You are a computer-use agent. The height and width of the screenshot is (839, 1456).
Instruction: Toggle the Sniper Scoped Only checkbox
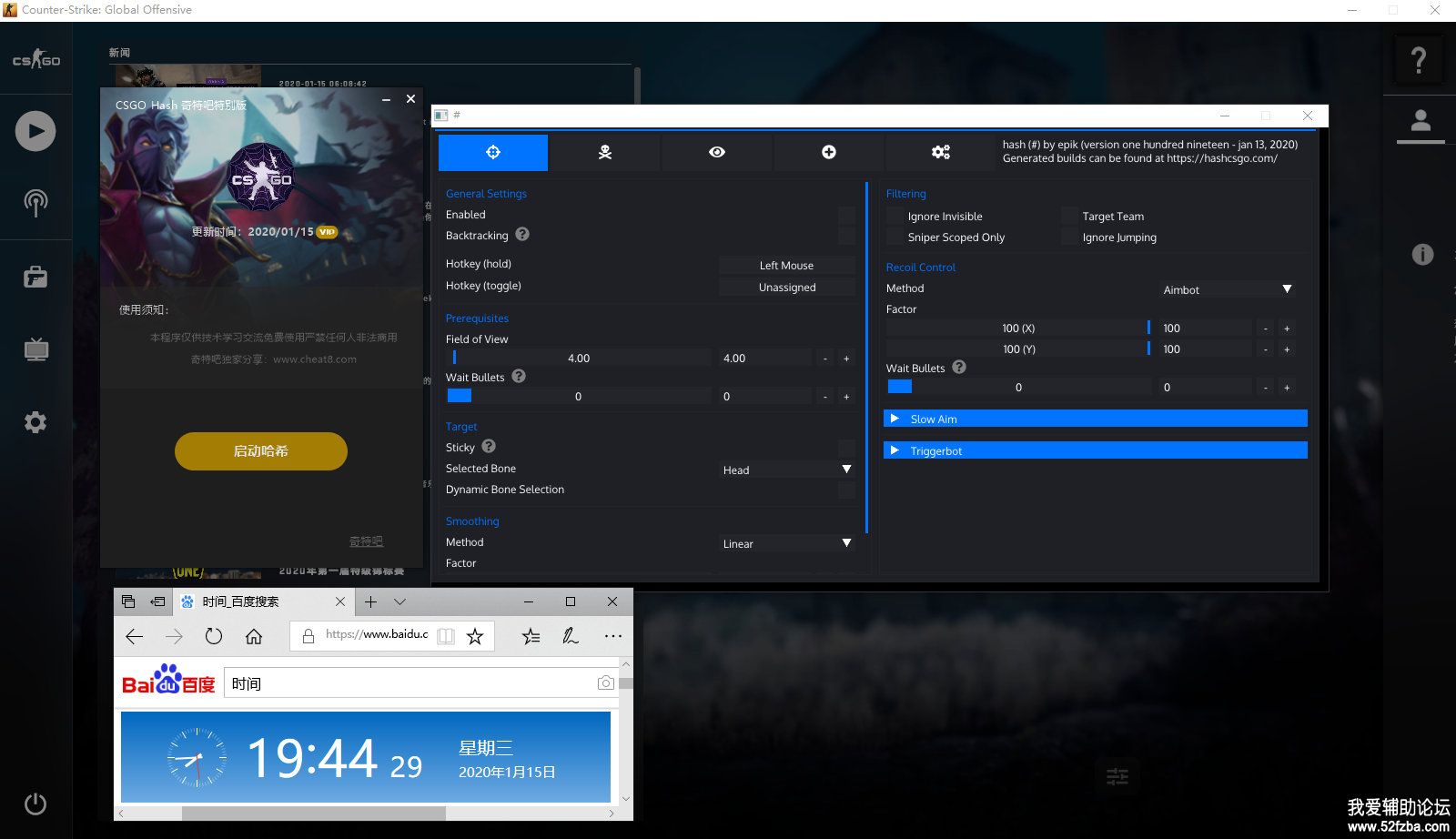tap(895, 238)
